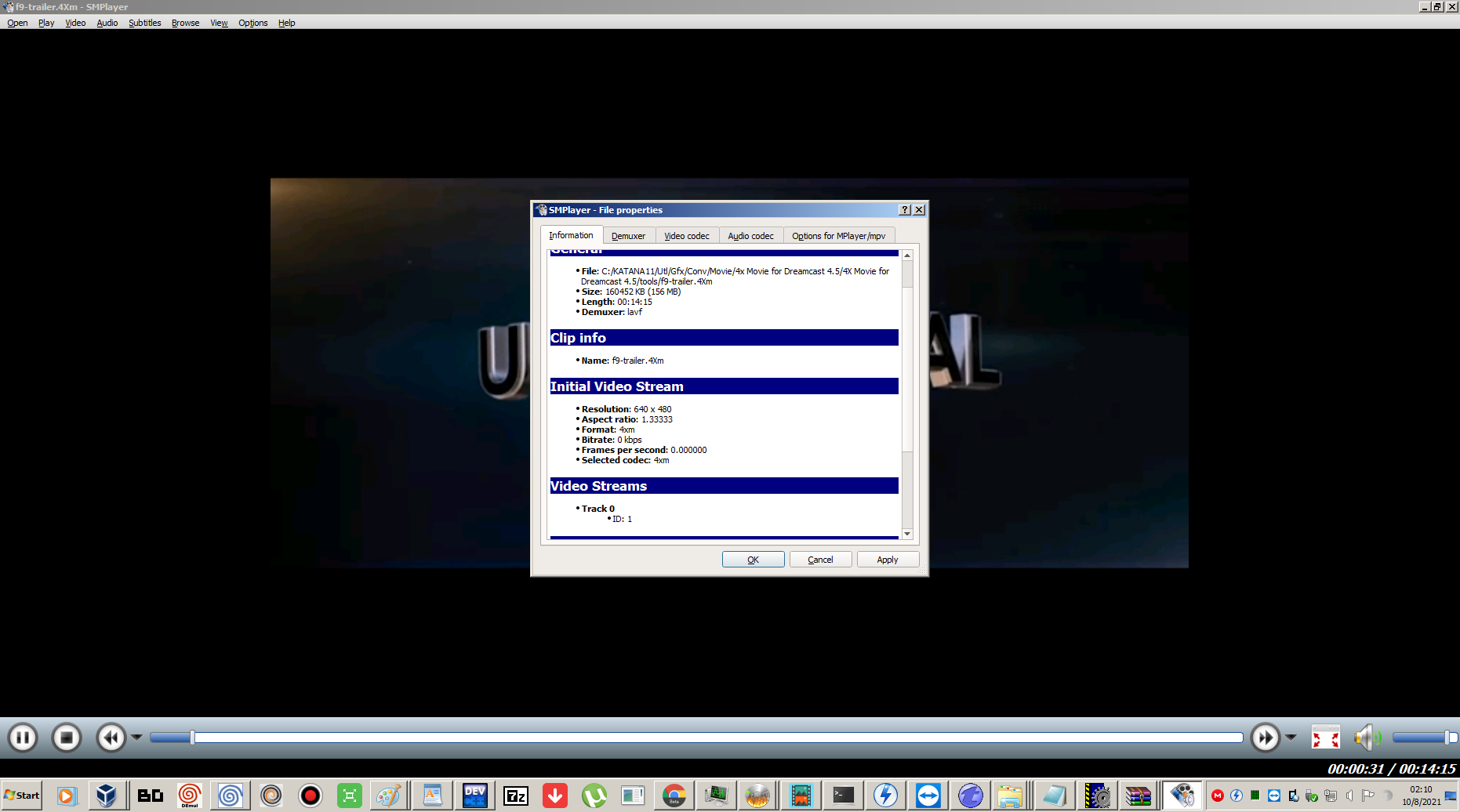The height and width of the screenshot is (812, 1460).
Task: Click the scroll-up arrow in properties list
Action: 907,256
